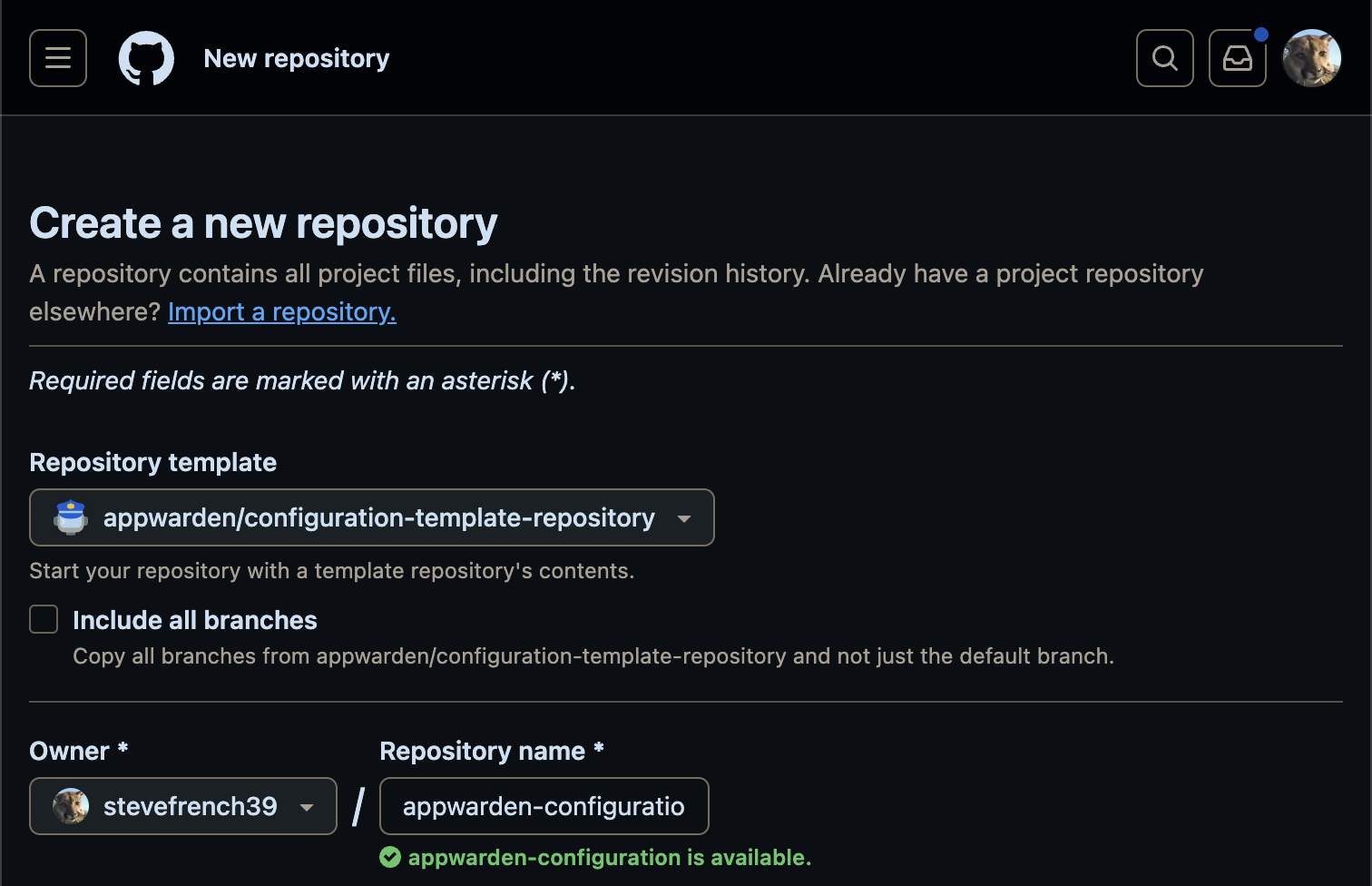1372x886 pixels.
Task: Focus the repository name input field
Action: (544, 806)
